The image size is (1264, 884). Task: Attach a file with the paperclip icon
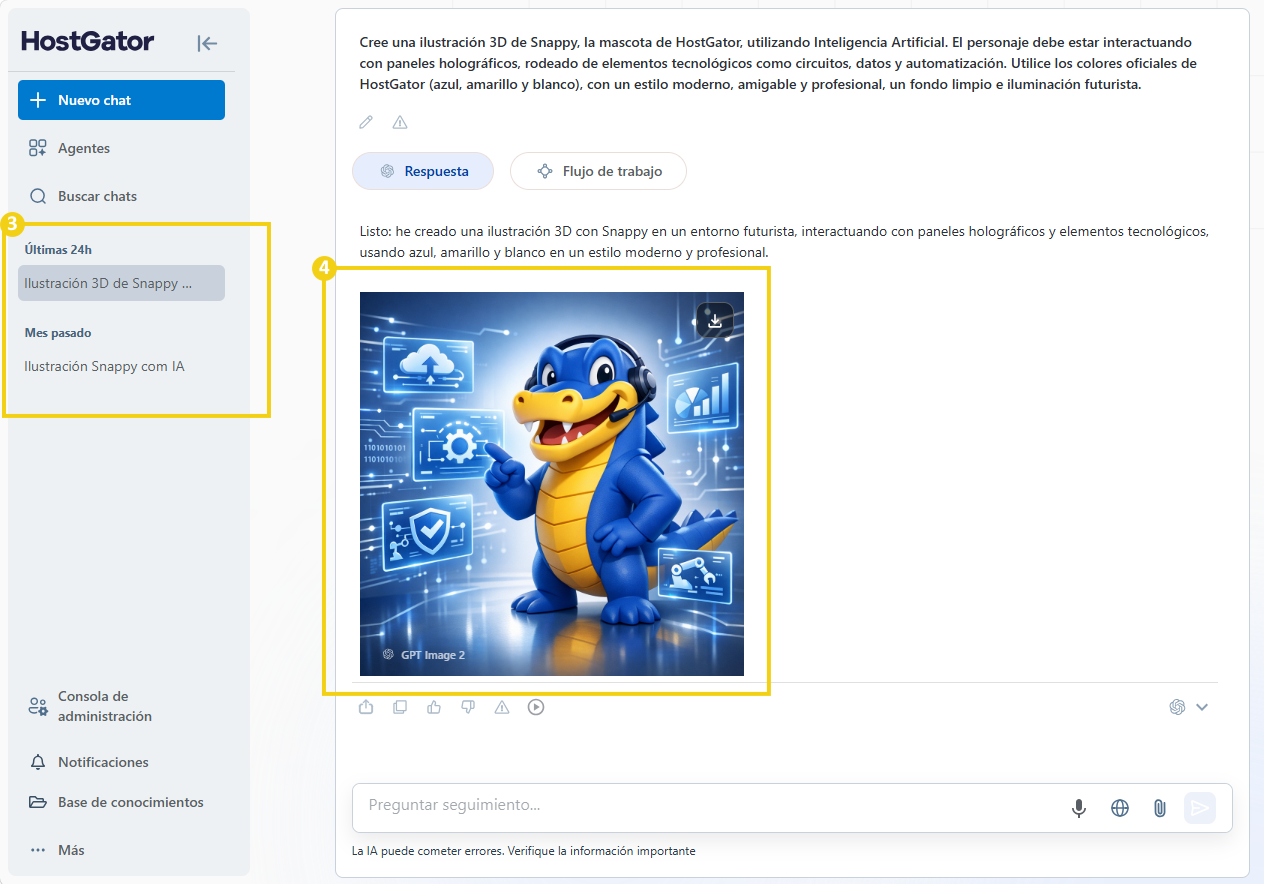tap(1160, 808)
